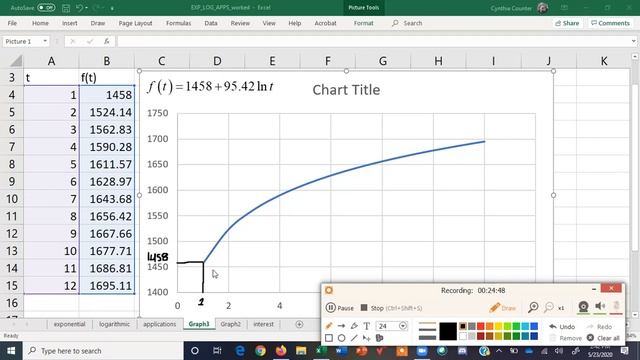Pick the yellow color swatch
This screenshot has width=640, height=360.
click(498, 326)
